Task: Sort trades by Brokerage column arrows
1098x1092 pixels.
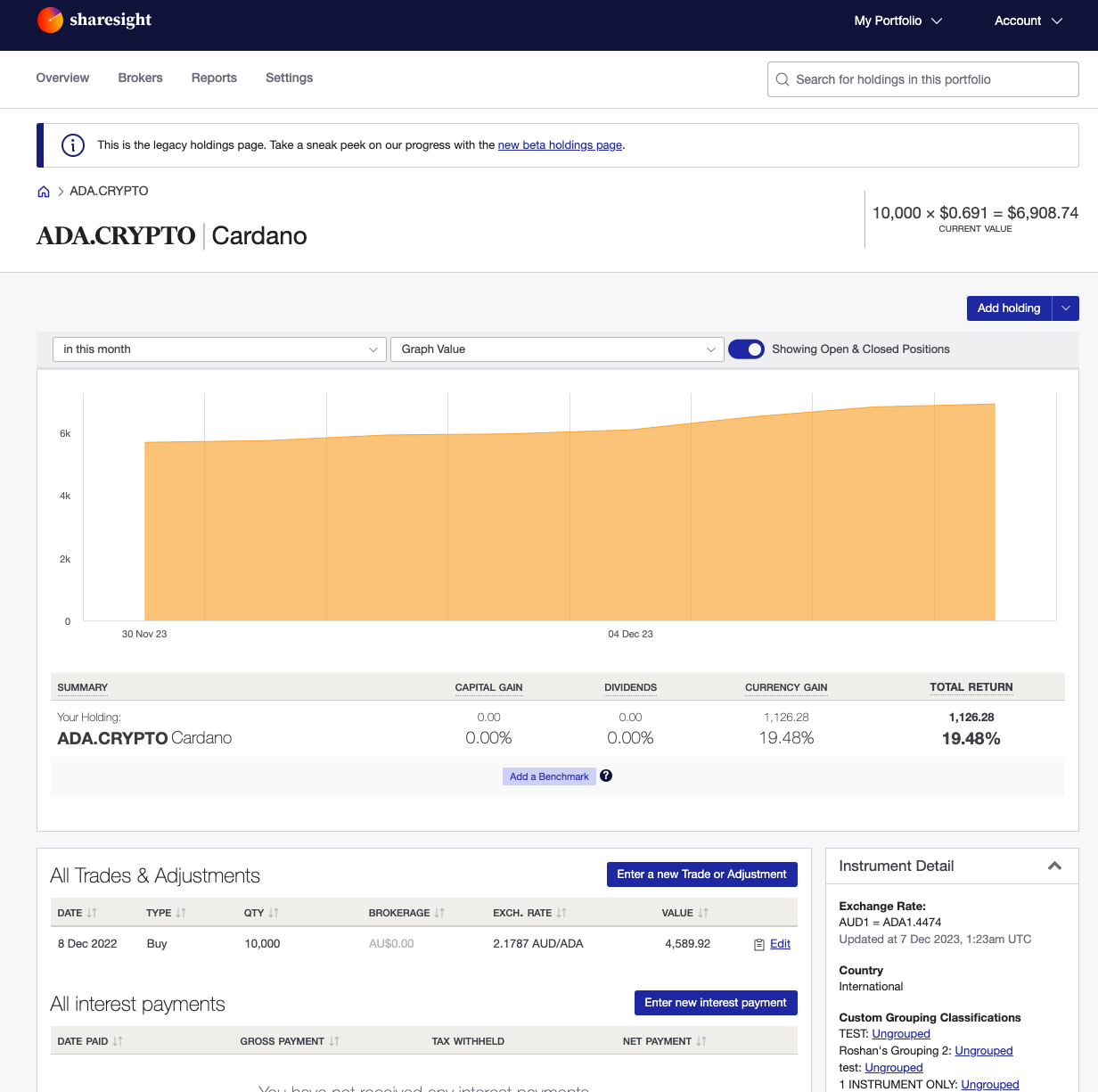Action: click(439, 913)
